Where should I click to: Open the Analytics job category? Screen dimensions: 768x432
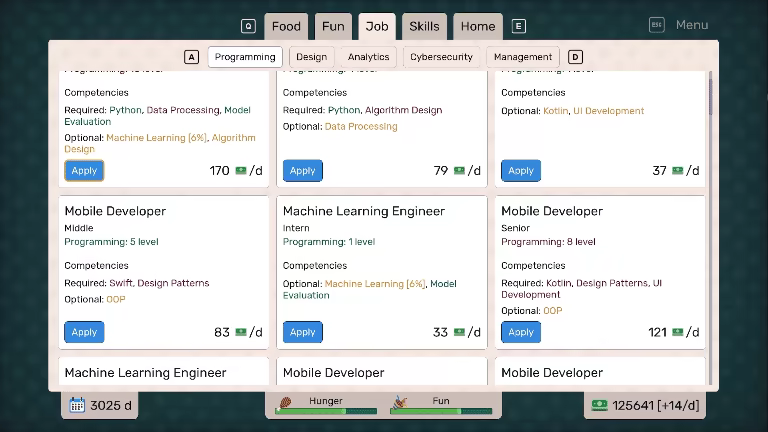pyautogui.click(x=368, y=57)
